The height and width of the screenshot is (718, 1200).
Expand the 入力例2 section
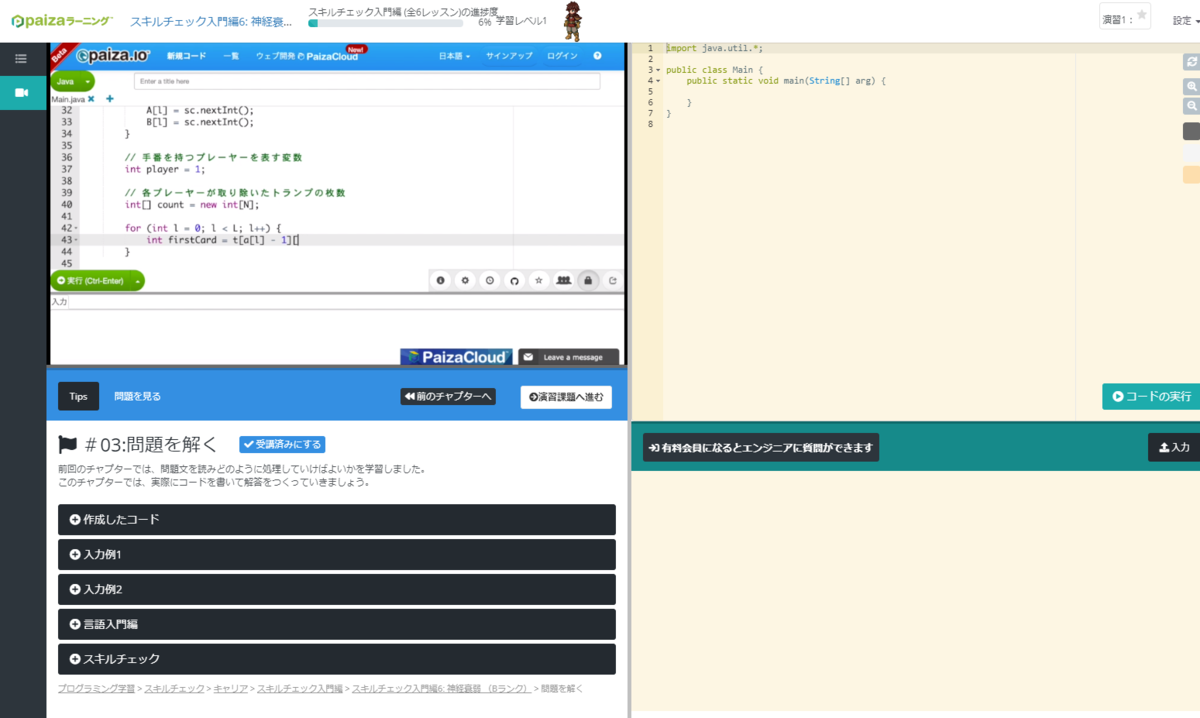click(x=337, y=589)
